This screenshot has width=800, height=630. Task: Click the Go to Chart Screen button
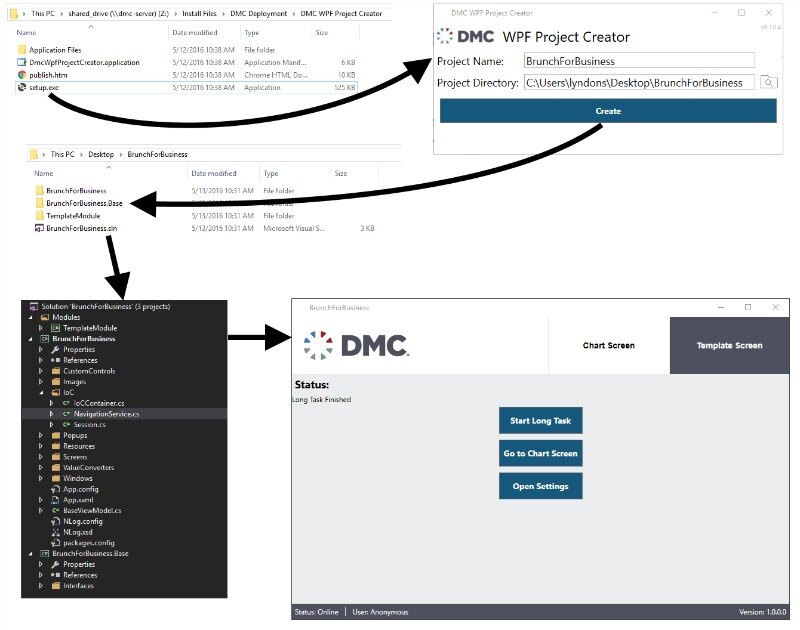click(x=540, y=453)
